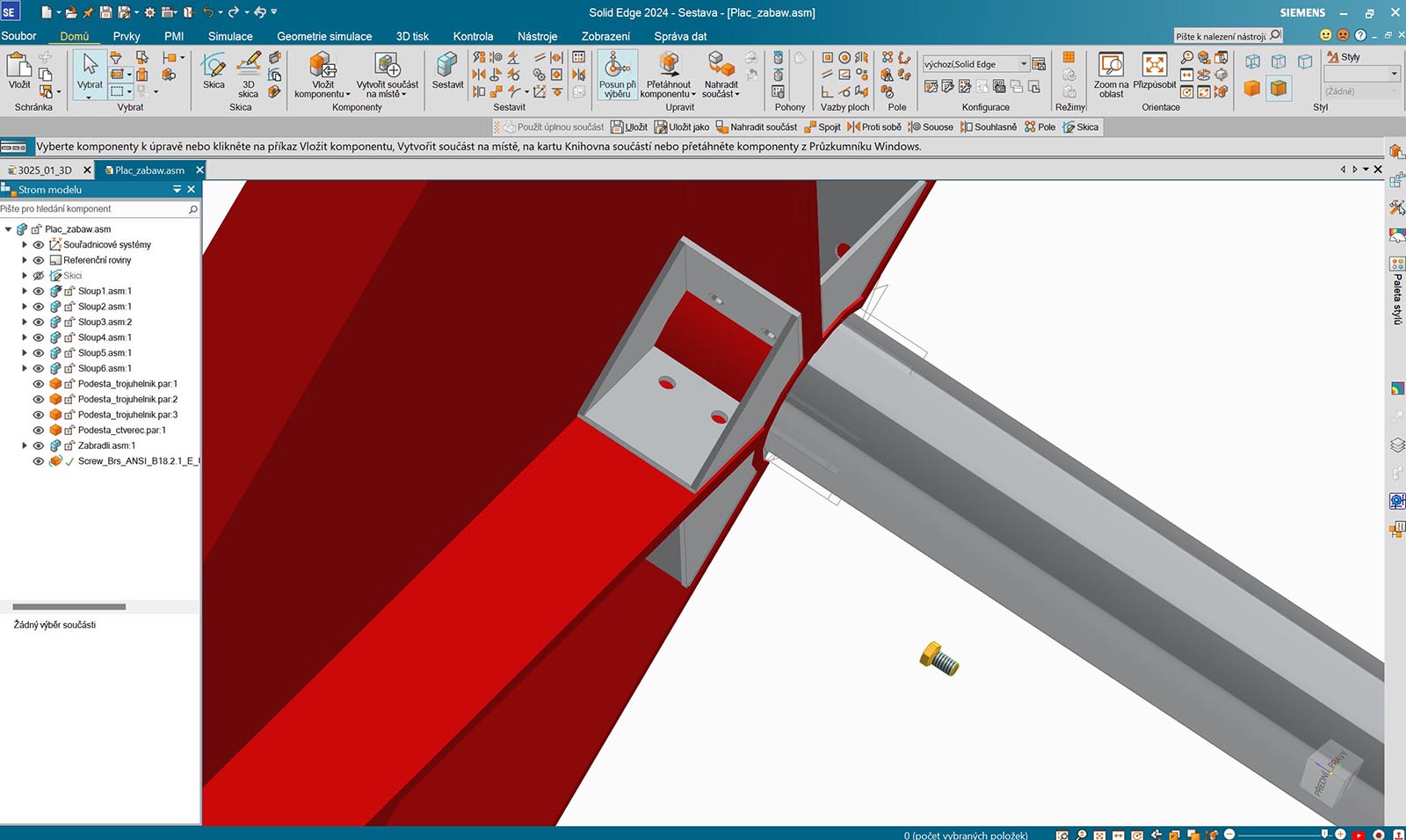Click the Spojit relationship icon
This screenshot has height=840, width=1406.
(x=823, y=127)
